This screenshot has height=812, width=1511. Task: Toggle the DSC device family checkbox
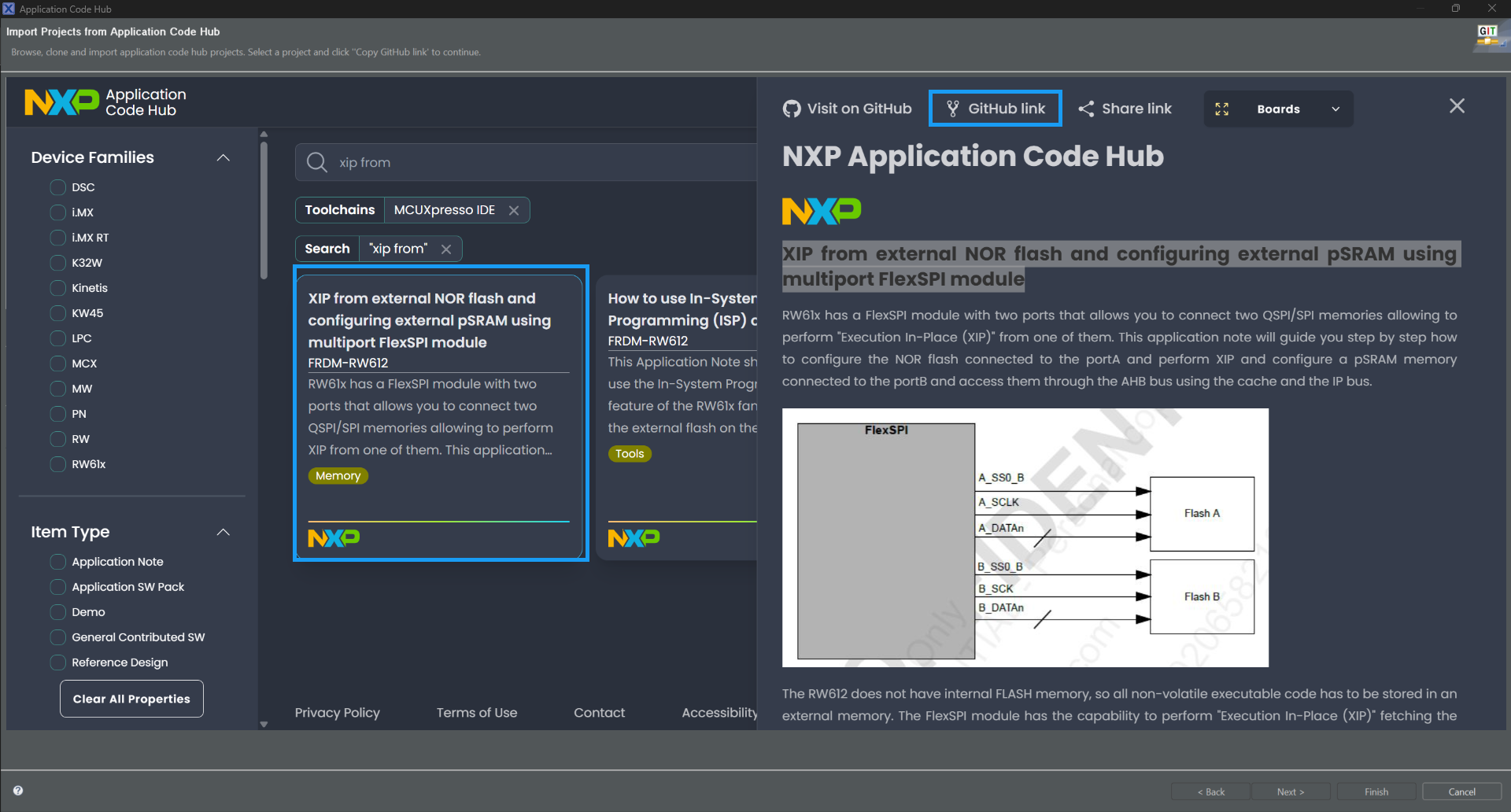[x=57, y=187]
